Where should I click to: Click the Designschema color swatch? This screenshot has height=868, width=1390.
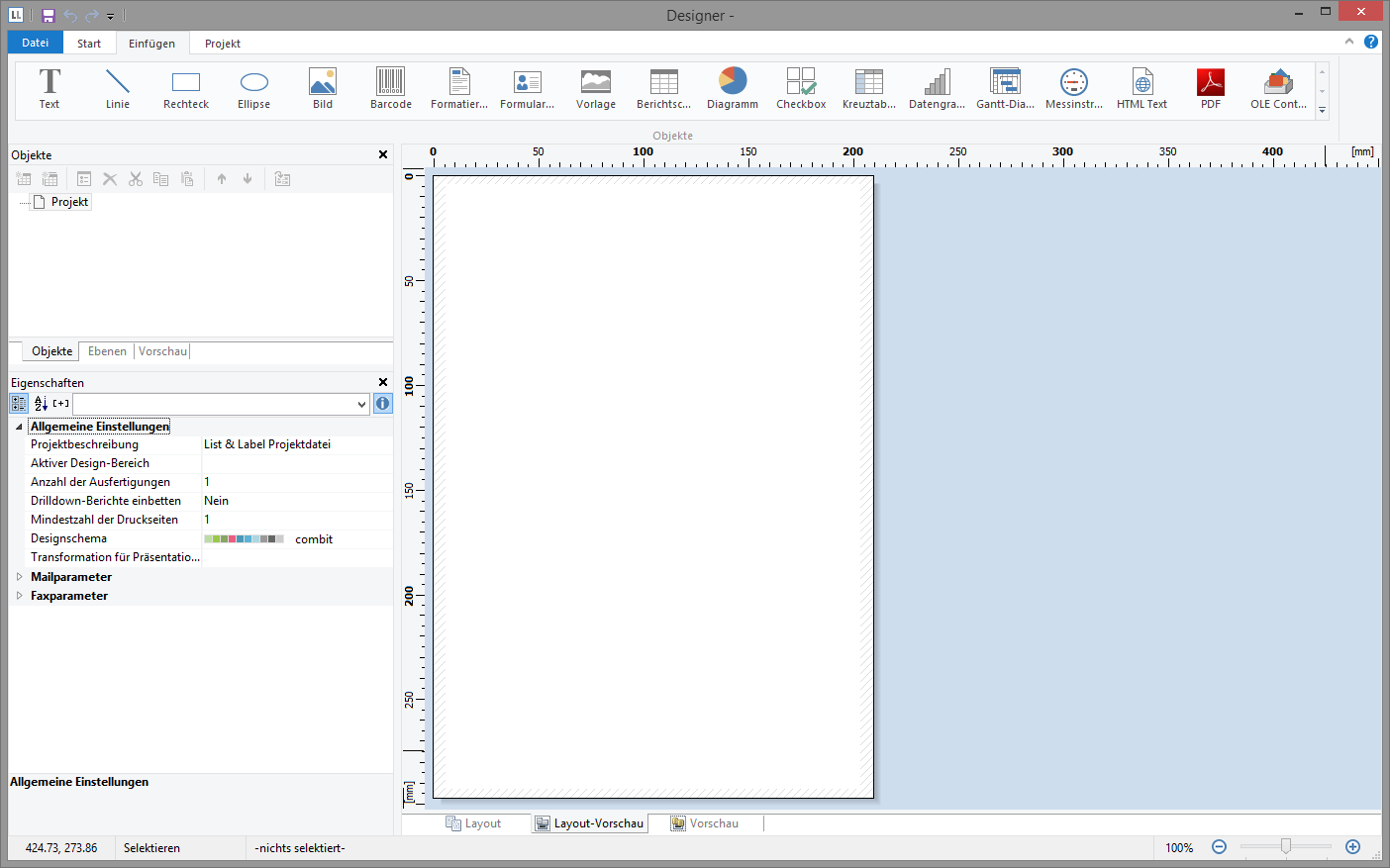(244, 539)
